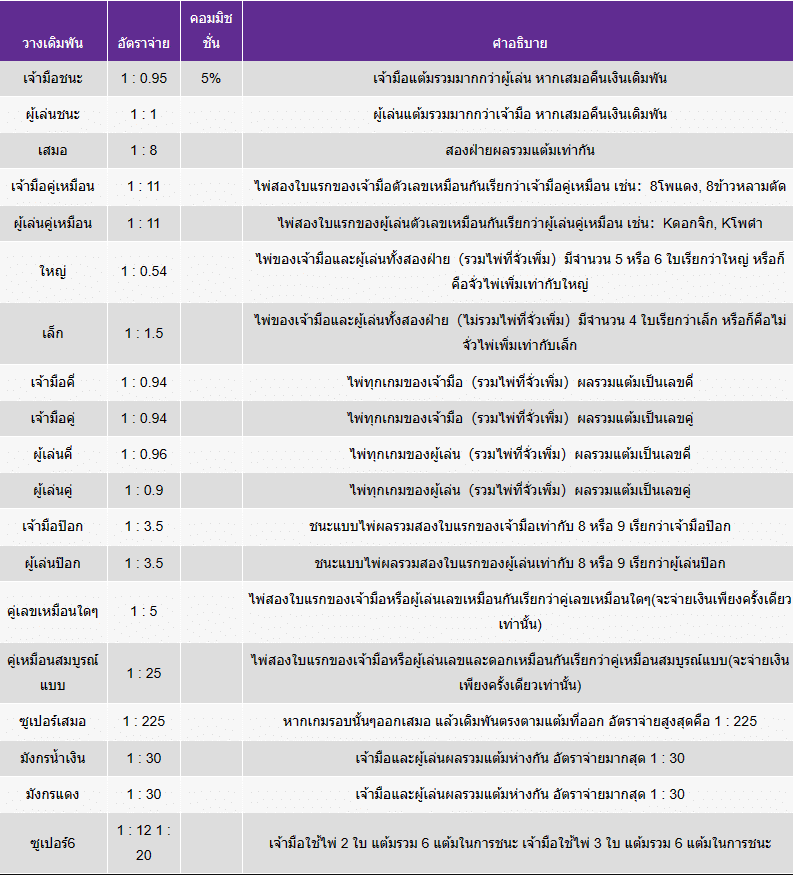
Task: Click the '1 : 1.5' payout value
Action: coord(143,333)
